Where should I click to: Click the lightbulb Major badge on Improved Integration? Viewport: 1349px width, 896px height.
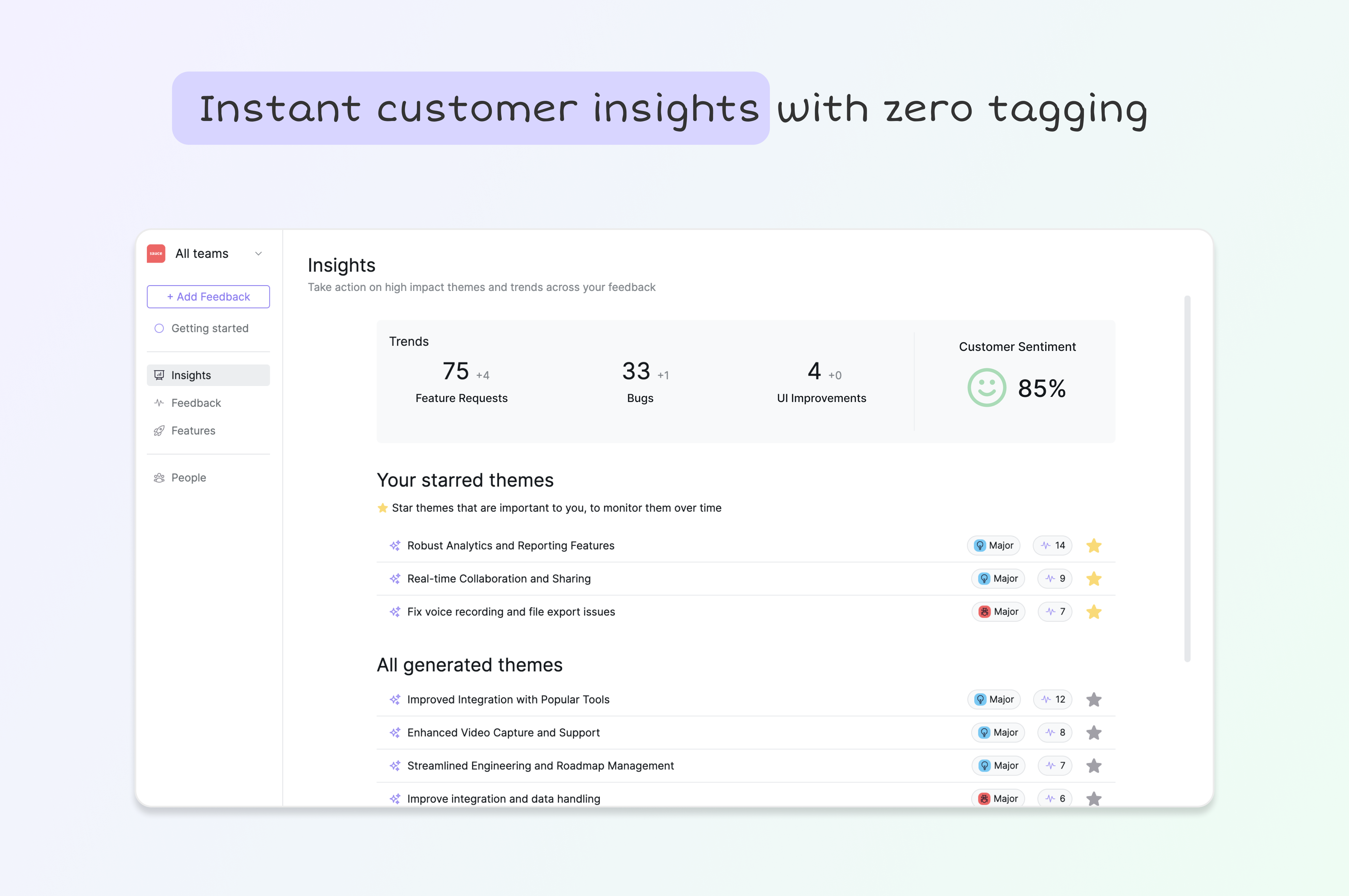coord(994,699)
